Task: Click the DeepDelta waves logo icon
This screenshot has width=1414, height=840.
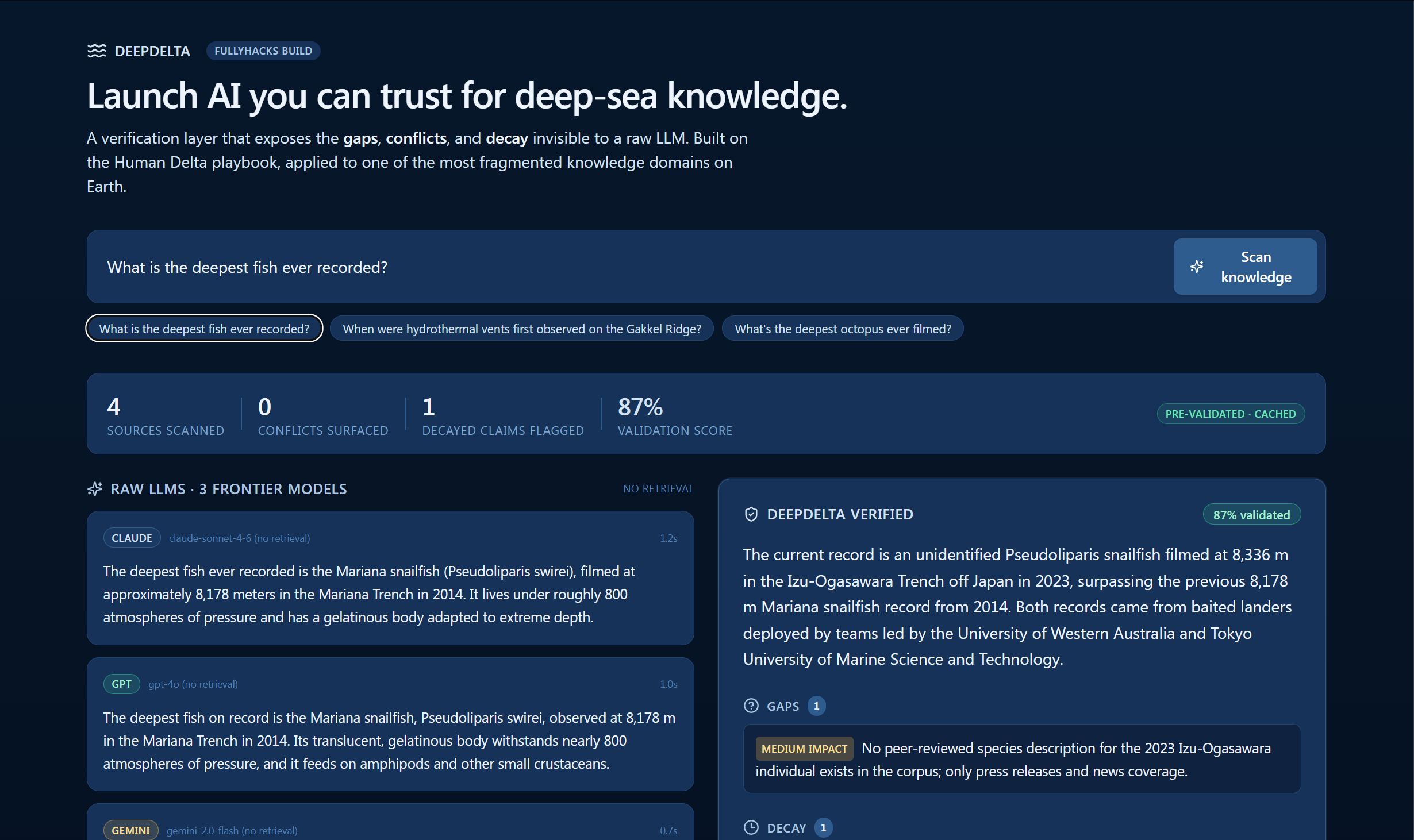Action: (x=97, y=51)
